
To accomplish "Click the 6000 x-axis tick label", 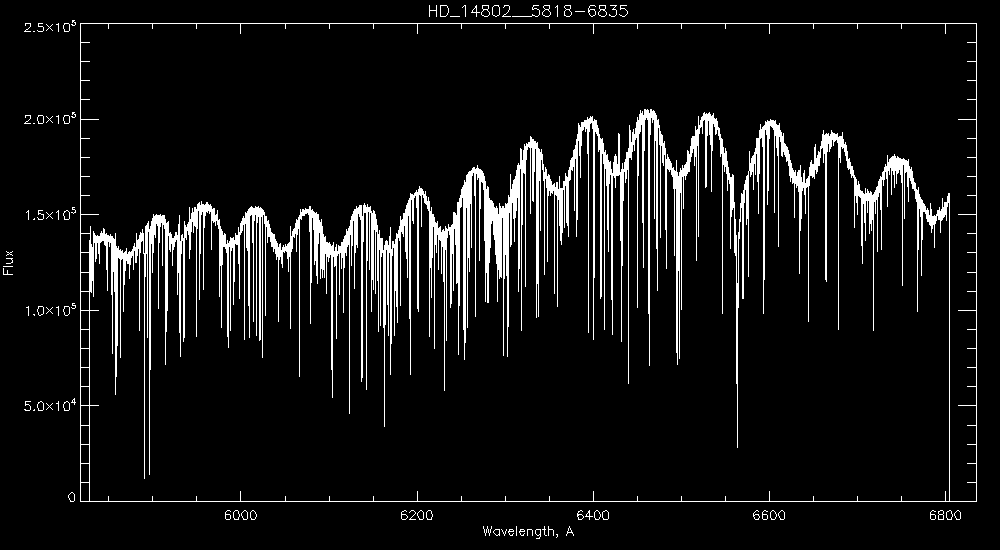I will pyautogui.click(x=240, y=515).
